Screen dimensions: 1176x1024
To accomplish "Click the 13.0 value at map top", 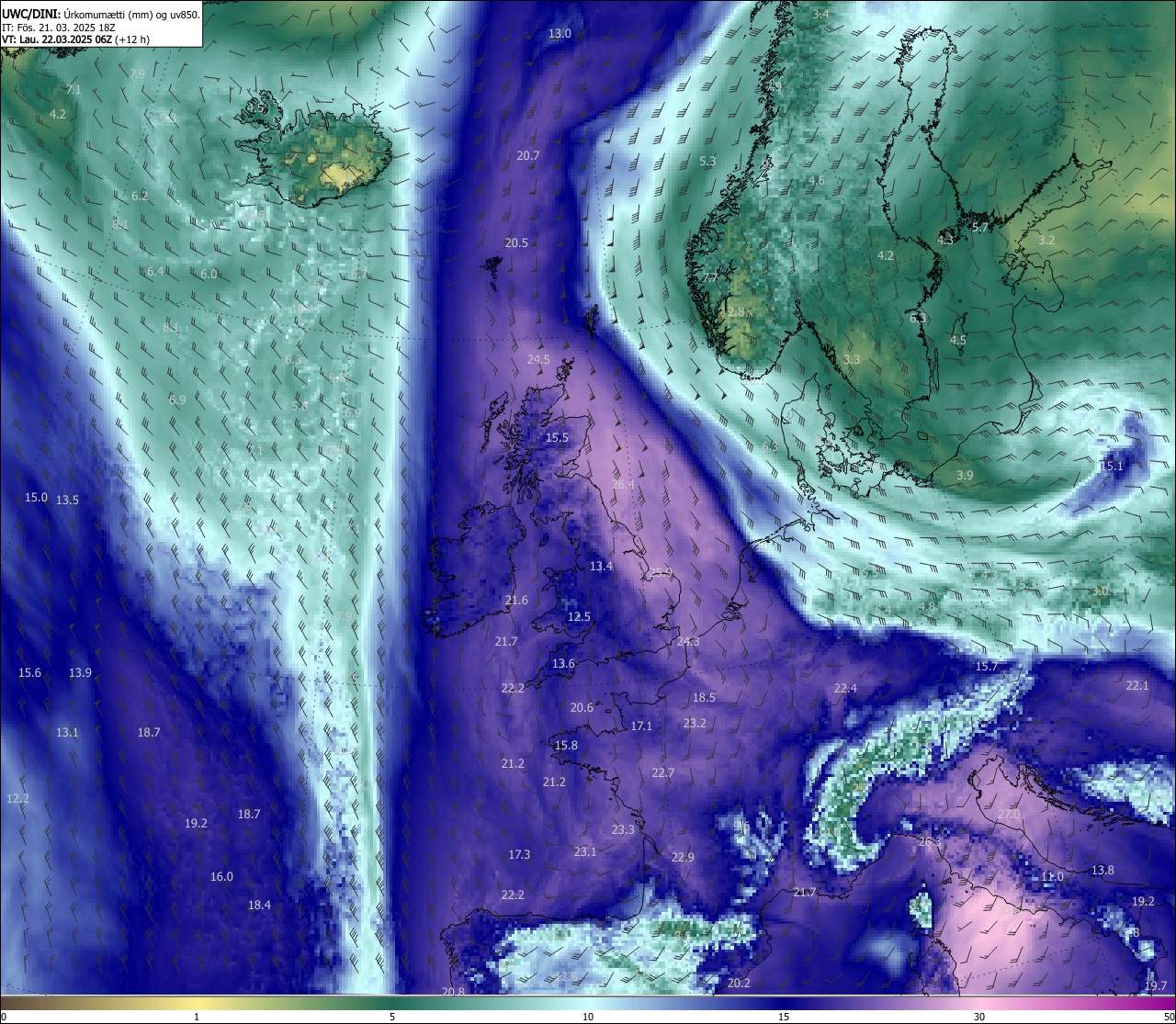I will (560, 33).
